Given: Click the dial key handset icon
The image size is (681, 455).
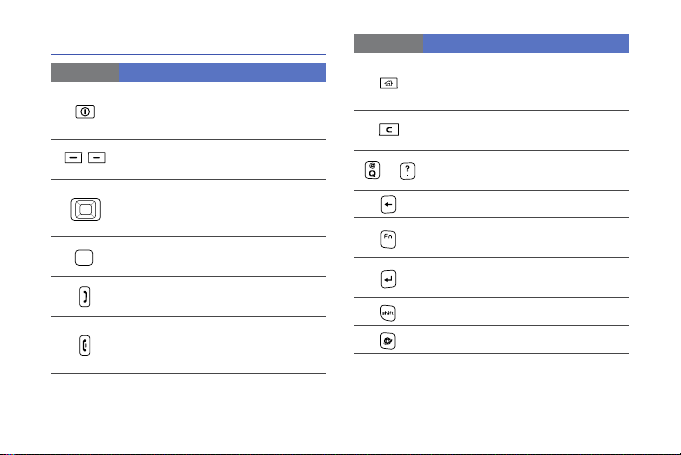Looking at the screenshot, I should (x=85, y=297).
